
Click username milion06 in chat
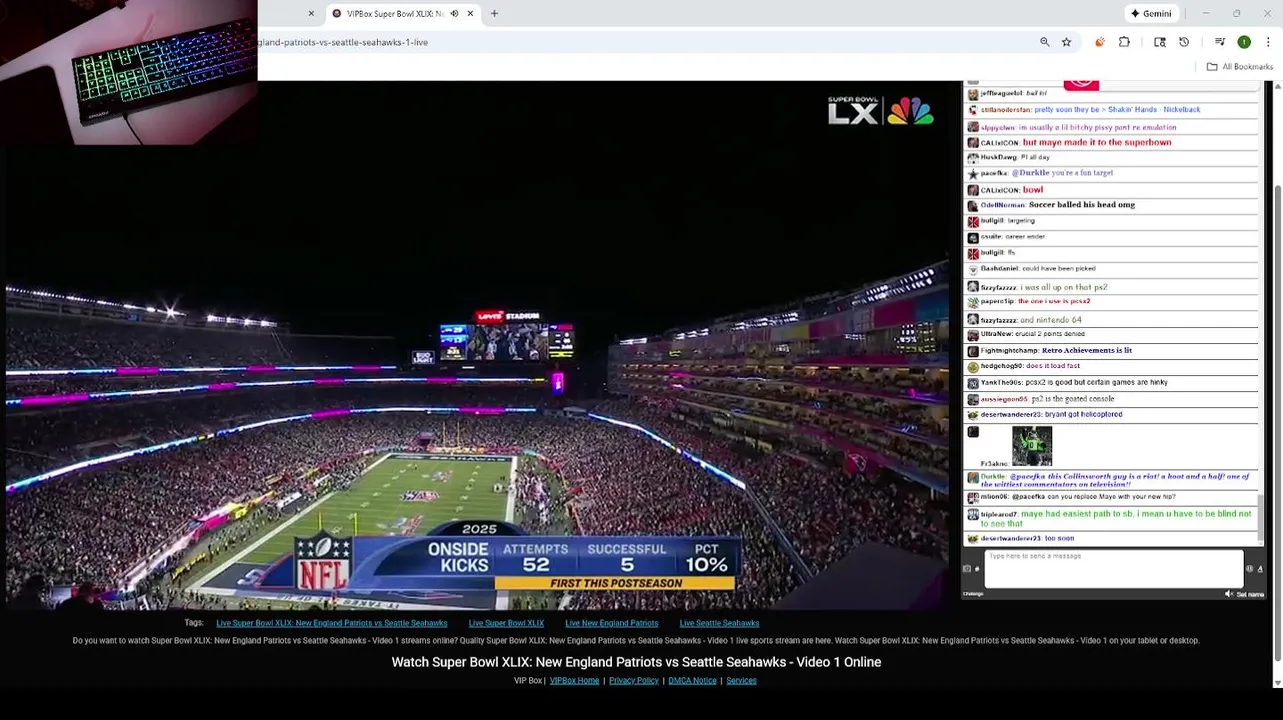point(994,497)
